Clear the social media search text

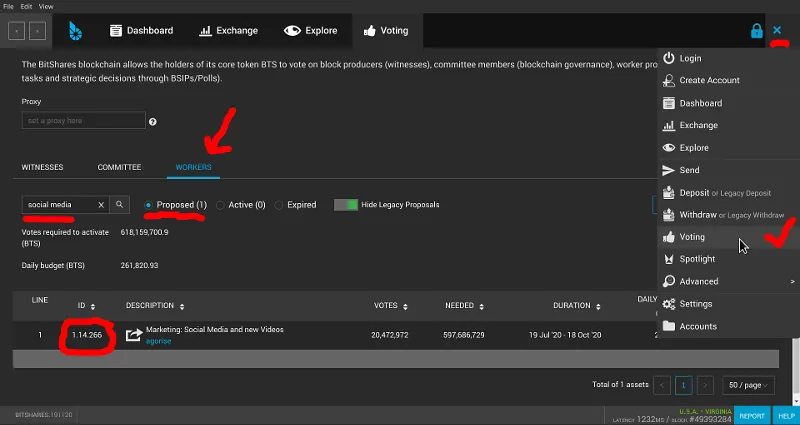point(101,205)
